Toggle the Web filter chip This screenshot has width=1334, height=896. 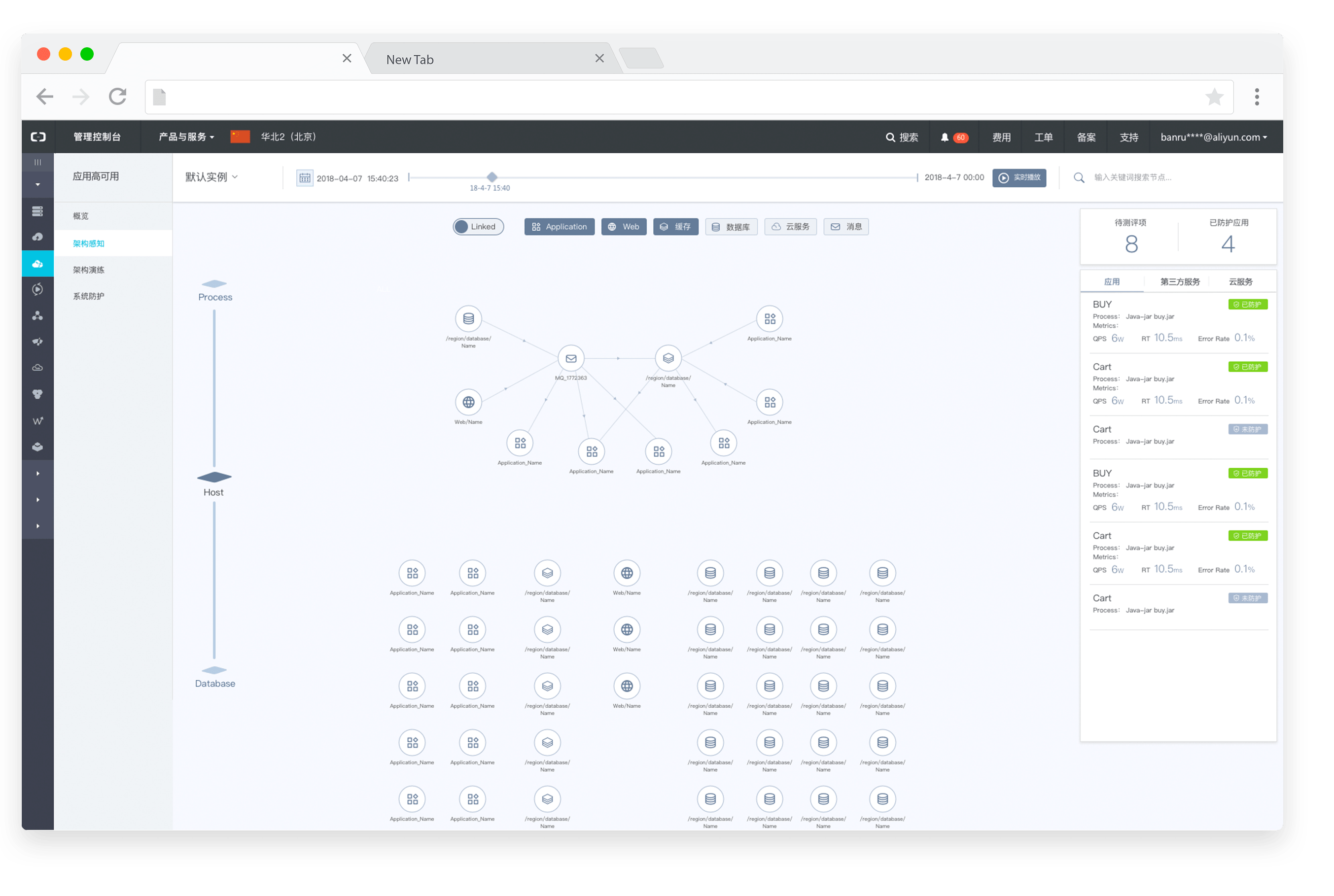623,227
